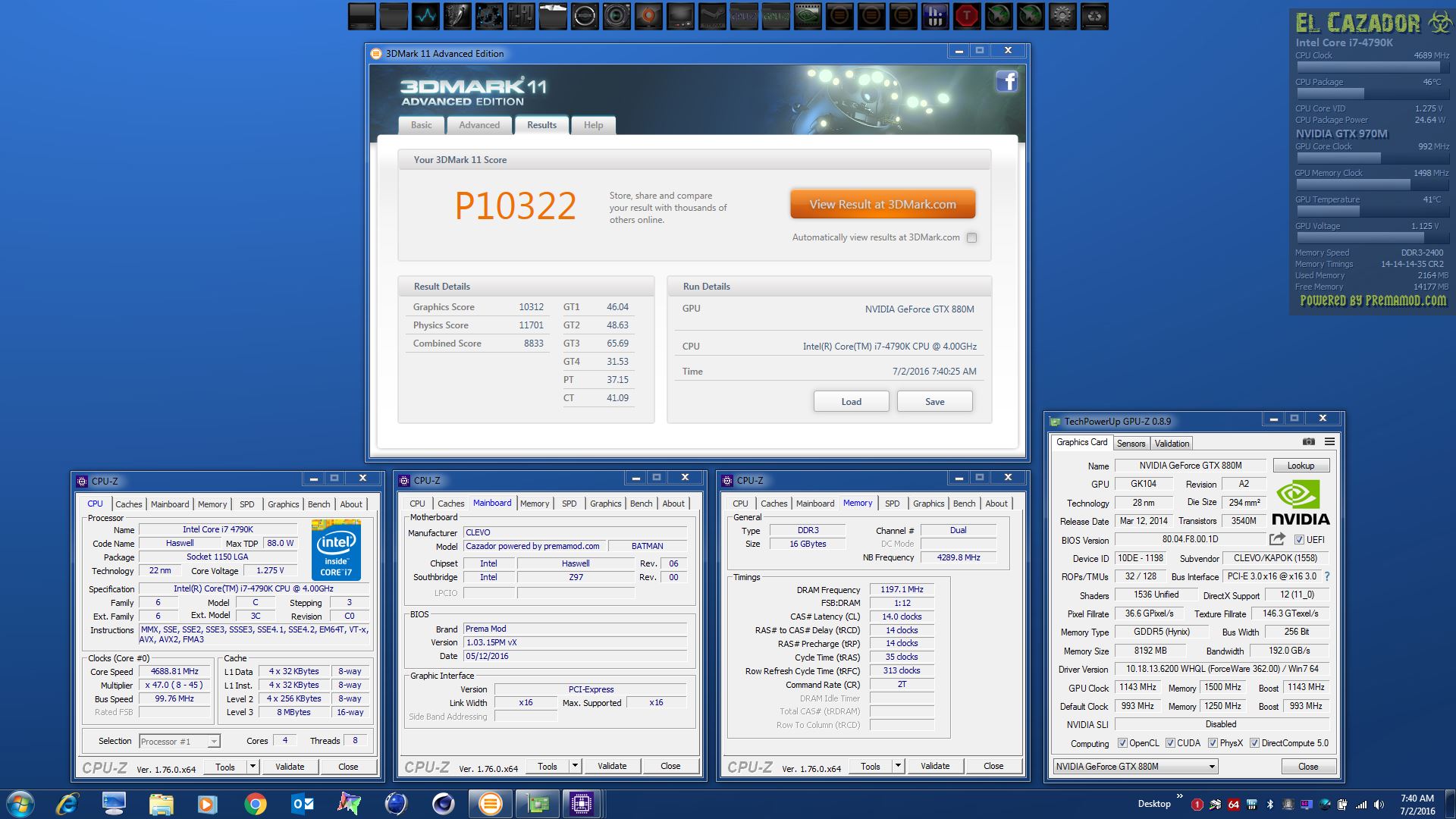
Task: Open Google Chrome from the taskbar
Action: pos(255,804)
